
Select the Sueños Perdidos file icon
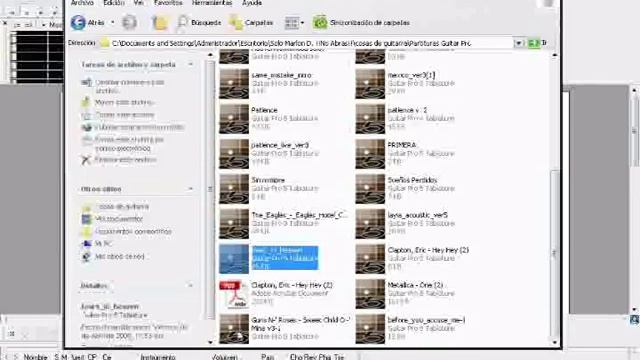point(370,189)
